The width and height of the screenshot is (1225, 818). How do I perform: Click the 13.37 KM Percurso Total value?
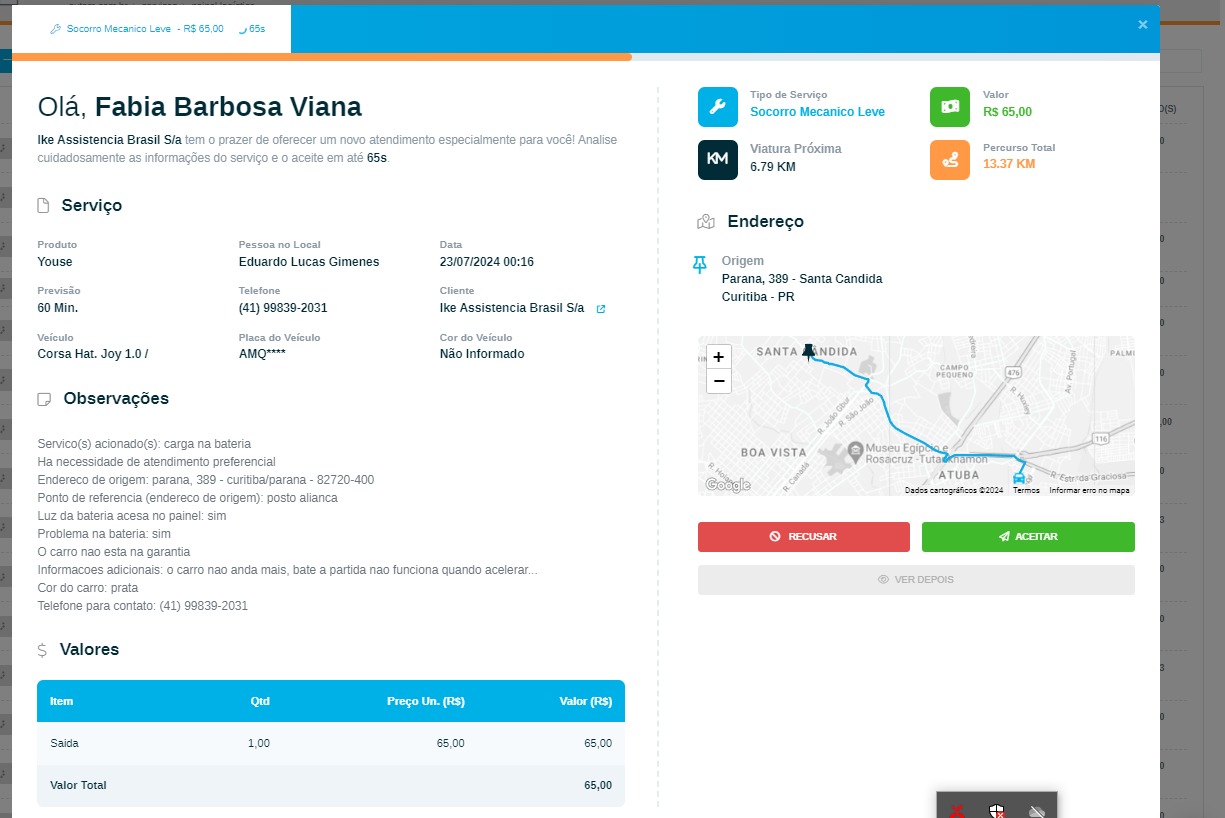click(x=1009, y=164)
